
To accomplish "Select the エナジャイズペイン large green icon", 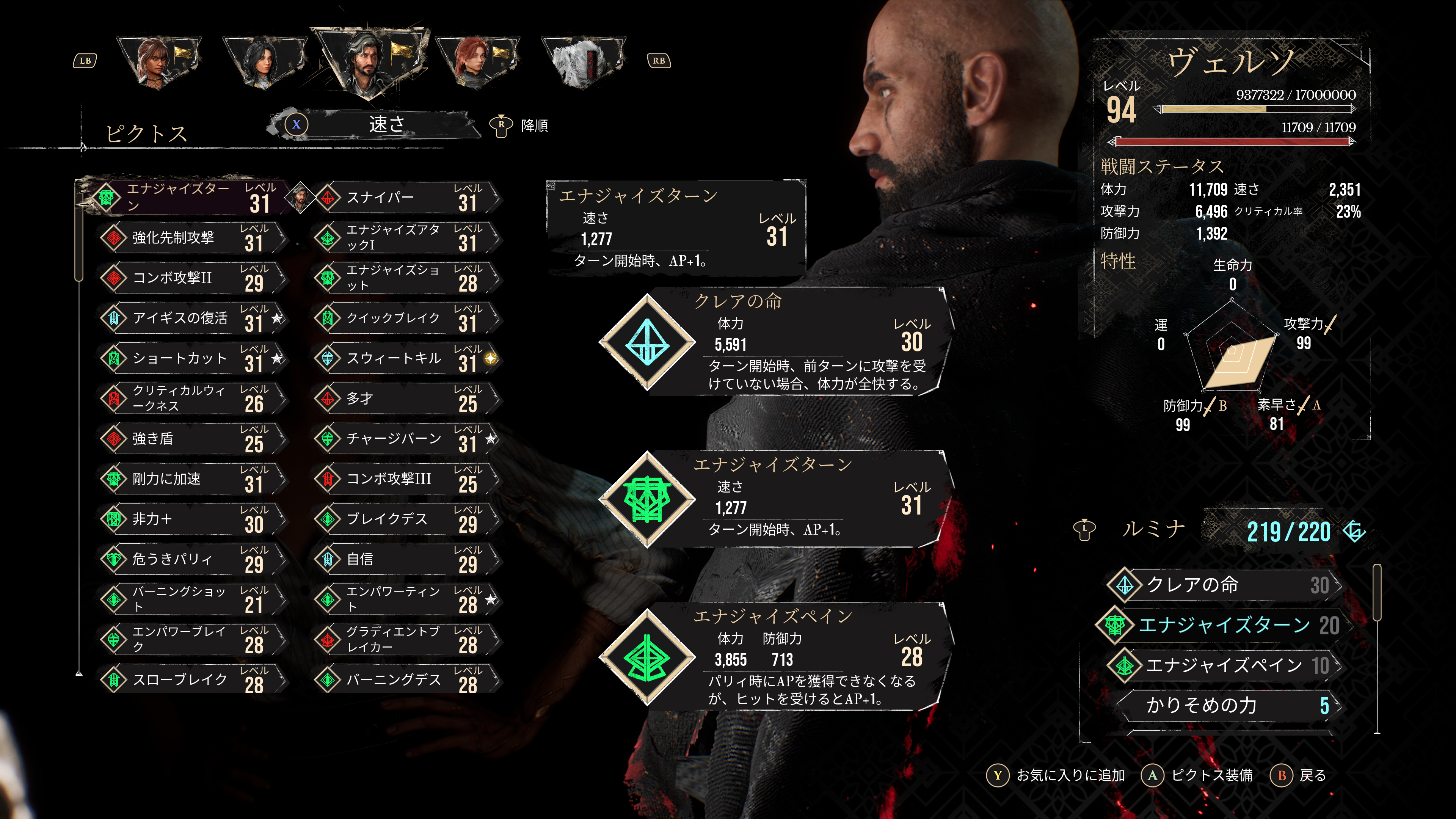I will (x=646, y=657).
